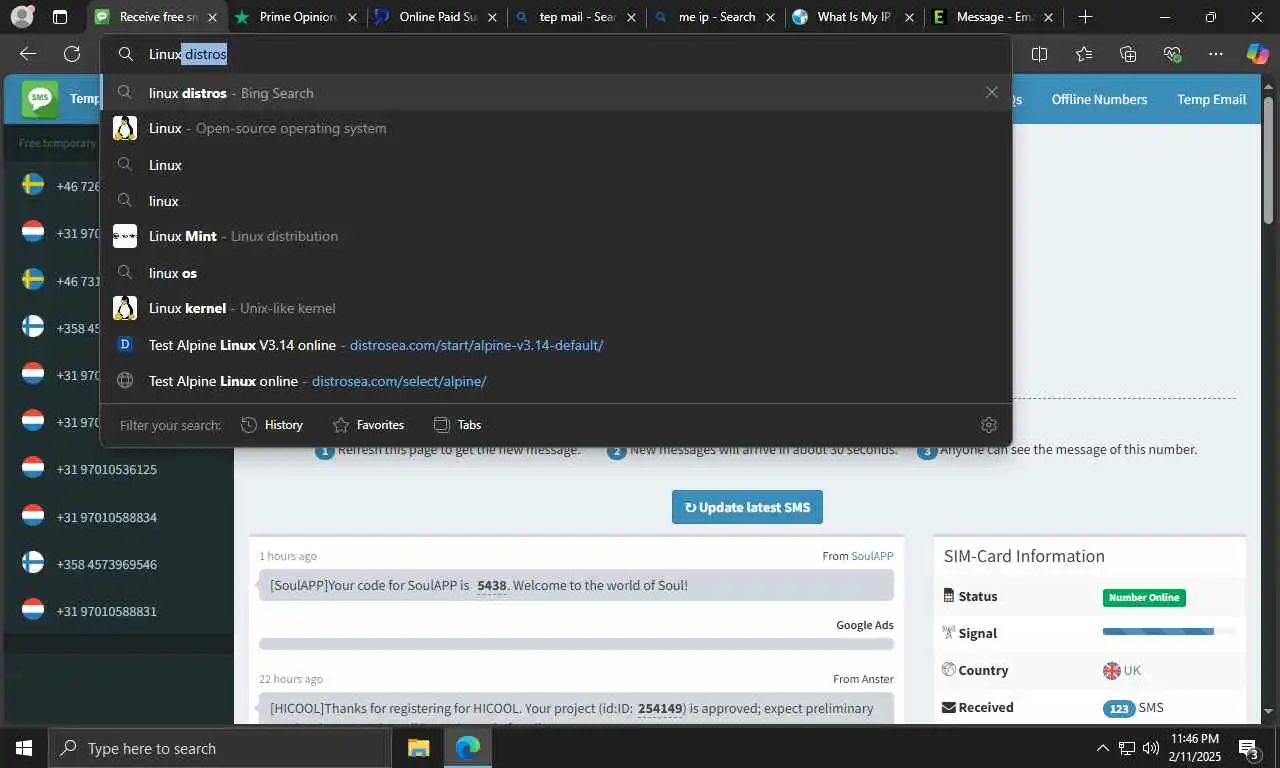Click the Edge taskbar icon

[x=467, y=748]
